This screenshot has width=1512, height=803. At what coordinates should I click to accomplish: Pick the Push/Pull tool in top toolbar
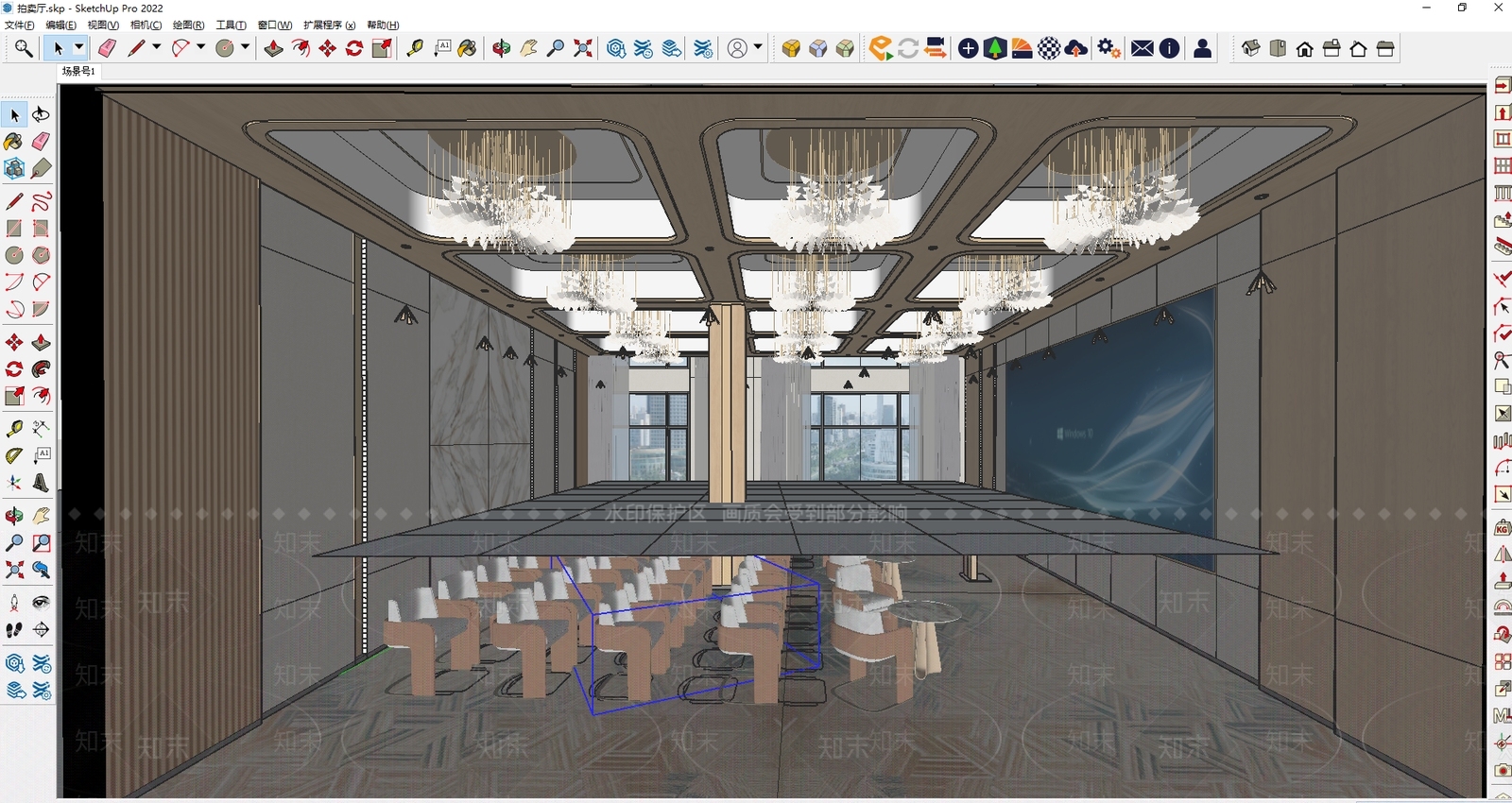pos(274,48)
